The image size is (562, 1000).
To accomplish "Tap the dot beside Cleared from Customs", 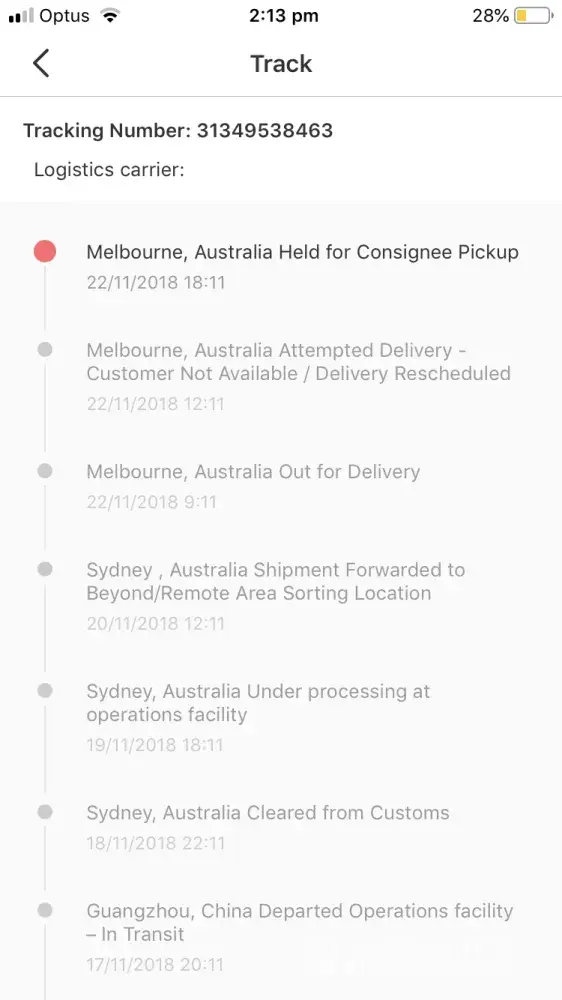I will 45,812.
